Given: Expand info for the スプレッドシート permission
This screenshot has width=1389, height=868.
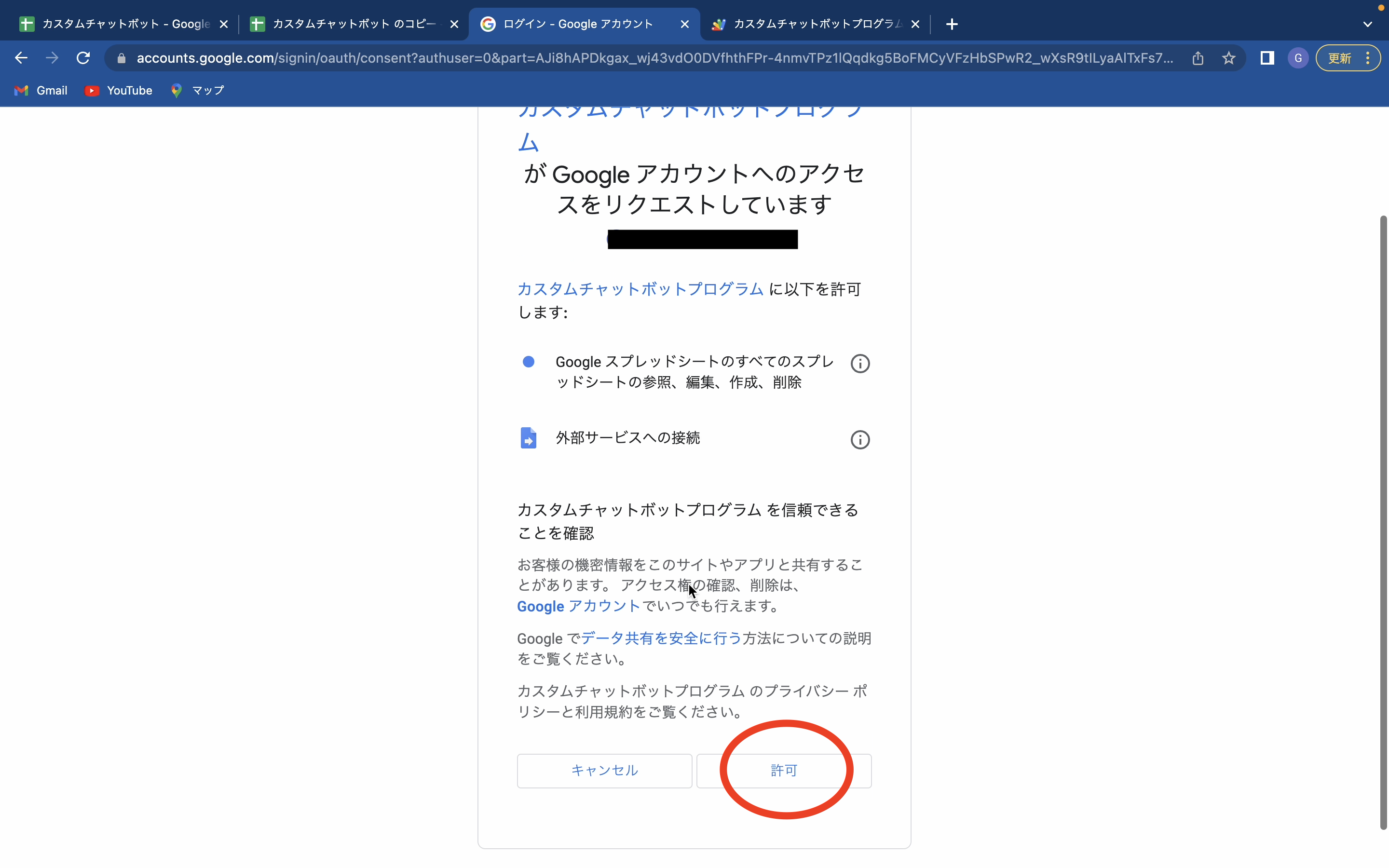Looking at the screenshot, I should 859,363.
